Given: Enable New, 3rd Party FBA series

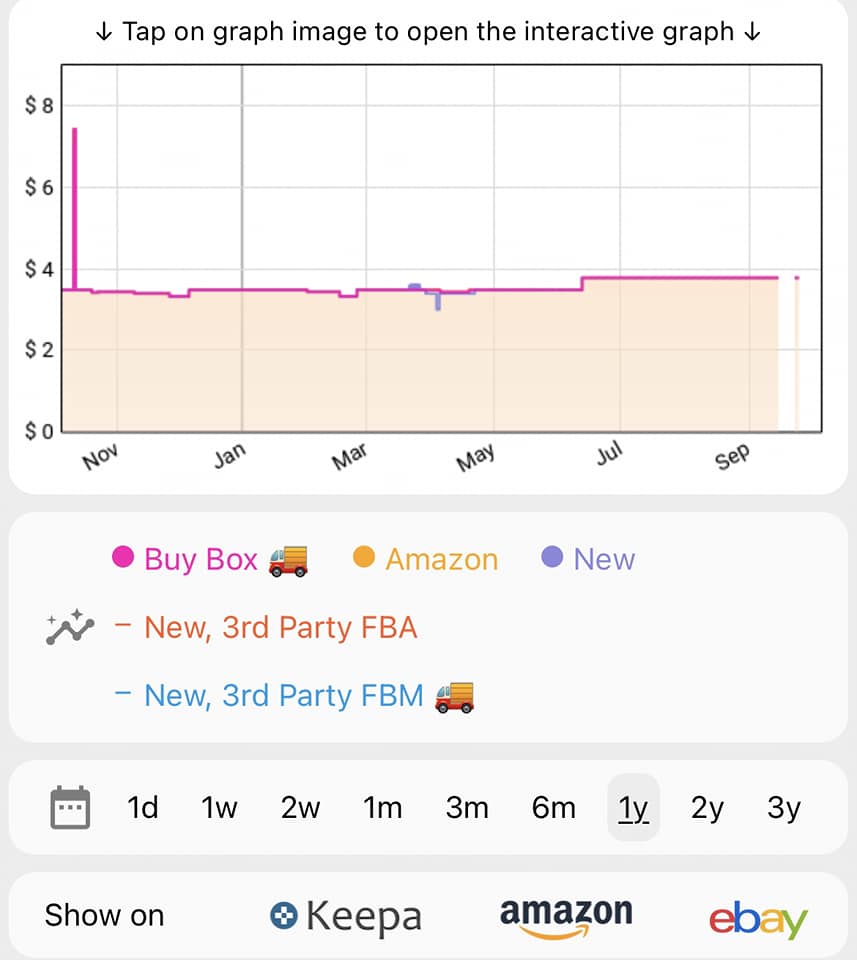Looking at the screenshot, I should (x=266, y=628).
